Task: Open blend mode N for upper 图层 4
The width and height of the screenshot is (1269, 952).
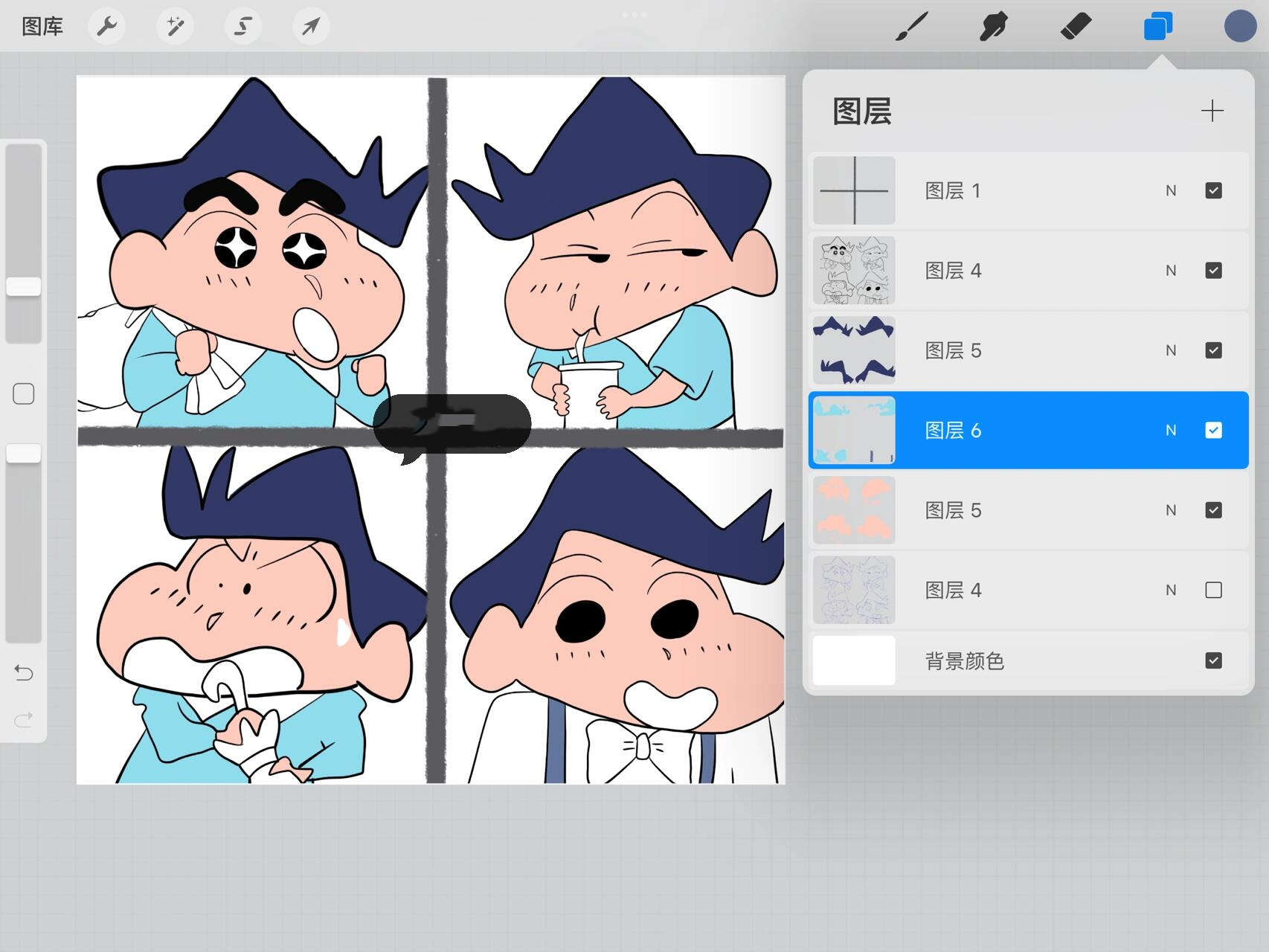Action: click(1171, 271)
